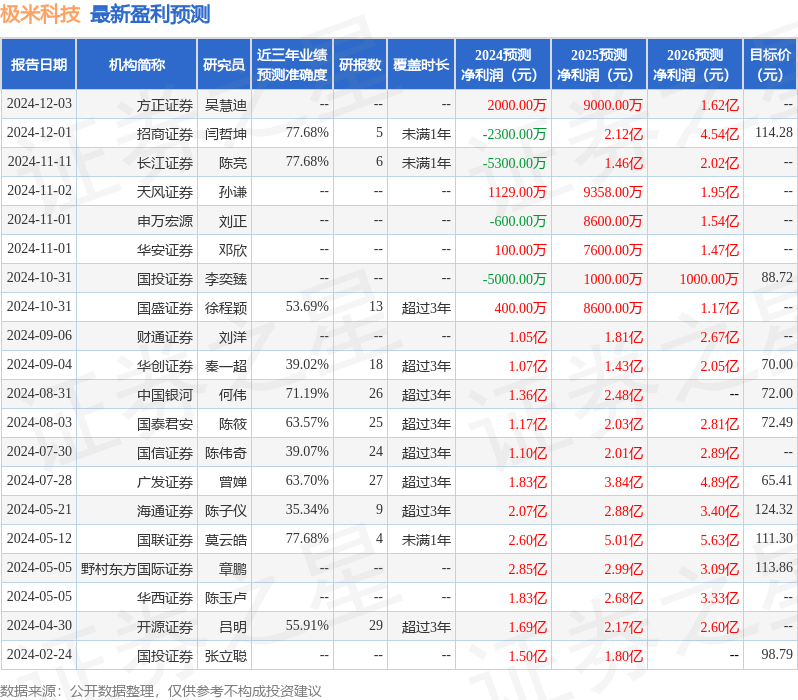The height and width of the screenshot is (700, 798).
Task: Click the 研究员 column header
Action: (x=224, y=65)
